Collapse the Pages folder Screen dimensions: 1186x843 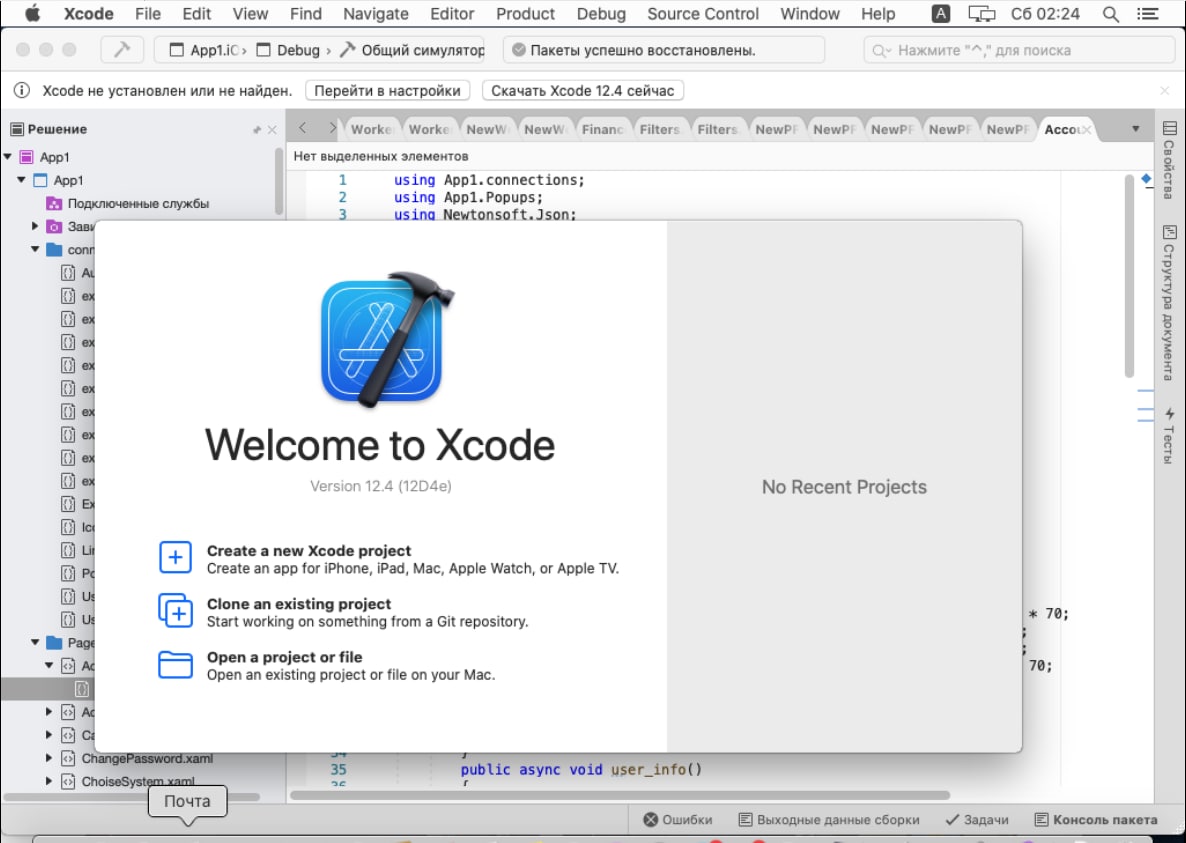coord(35,642)
